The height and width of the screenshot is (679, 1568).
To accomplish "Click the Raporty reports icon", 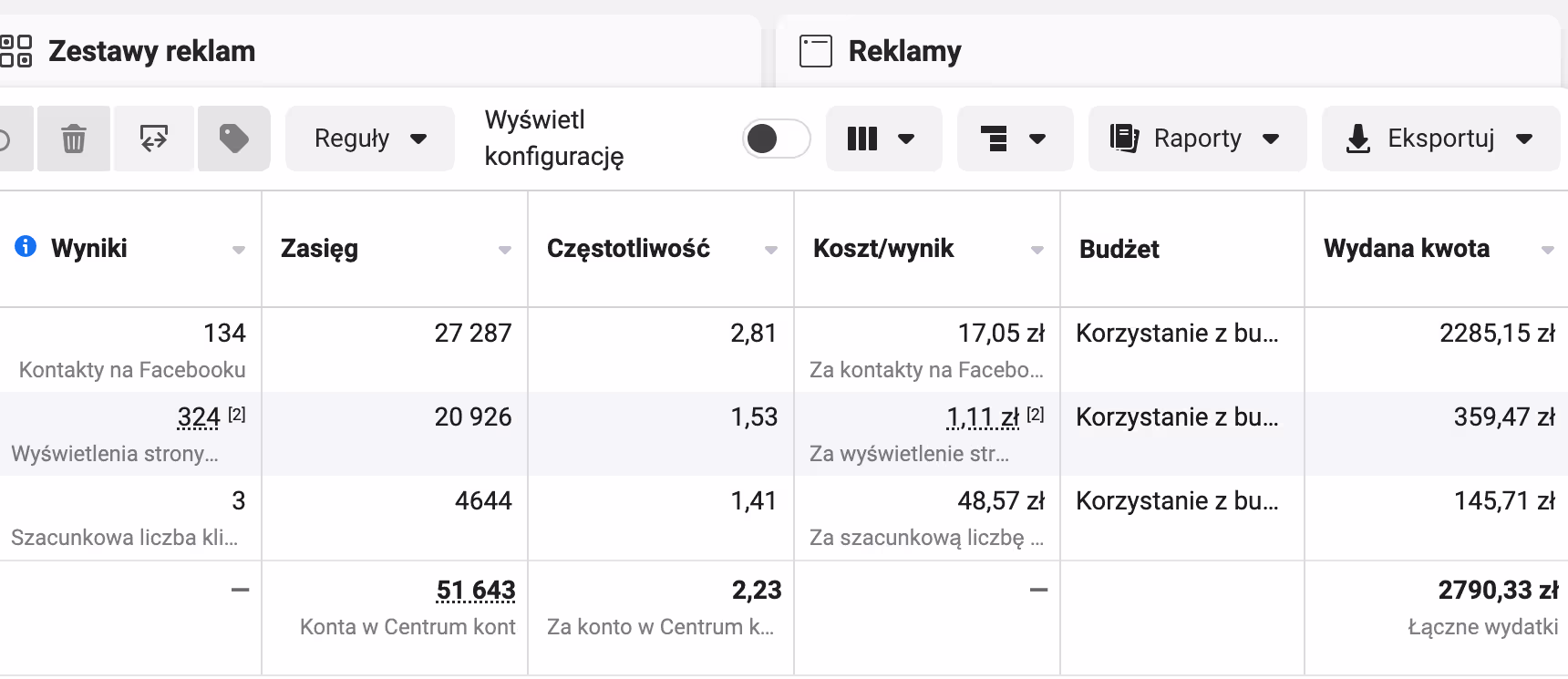I will [1124, 139].
